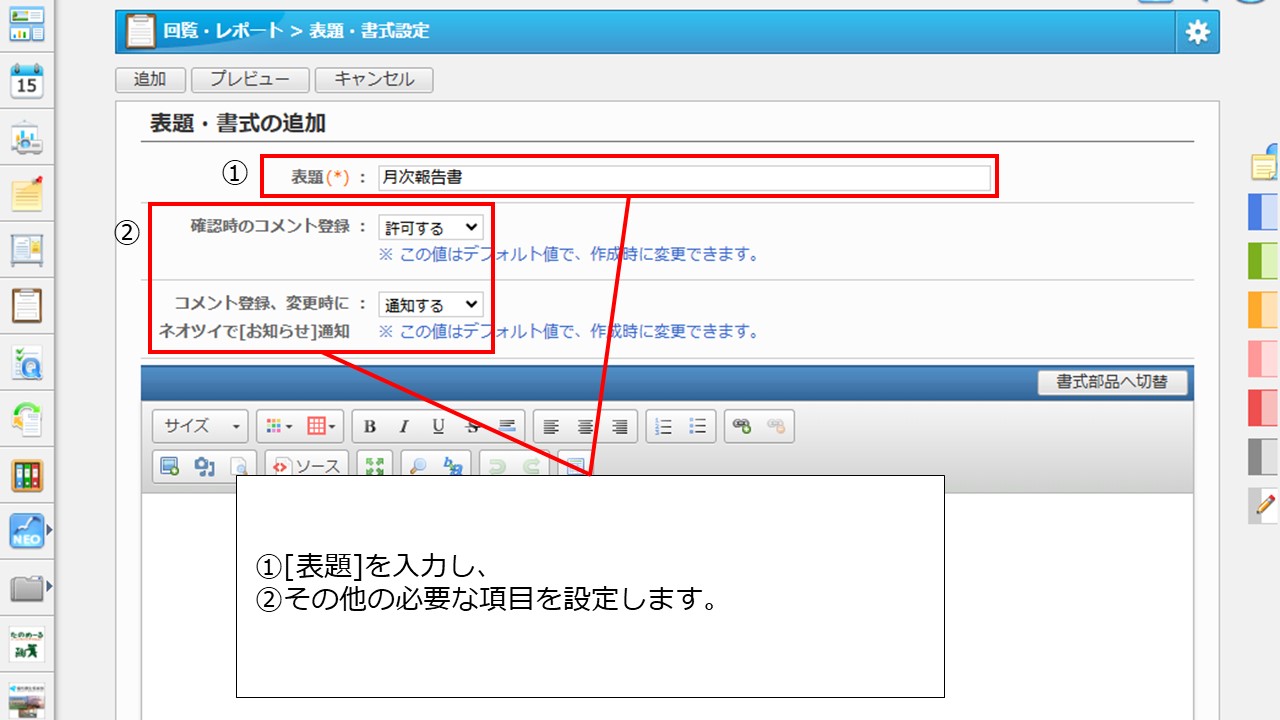
Task: Click the find magnifier icon in editor
Action: click(x=419, y=466)
